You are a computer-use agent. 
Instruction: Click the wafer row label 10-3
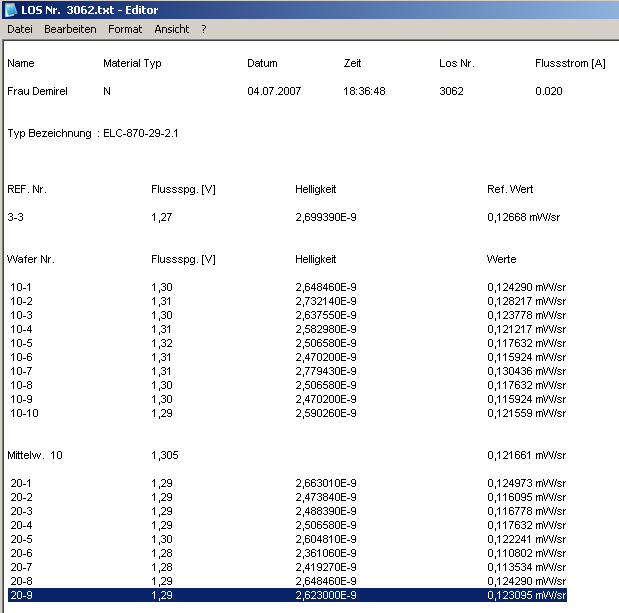coord(21,315)
